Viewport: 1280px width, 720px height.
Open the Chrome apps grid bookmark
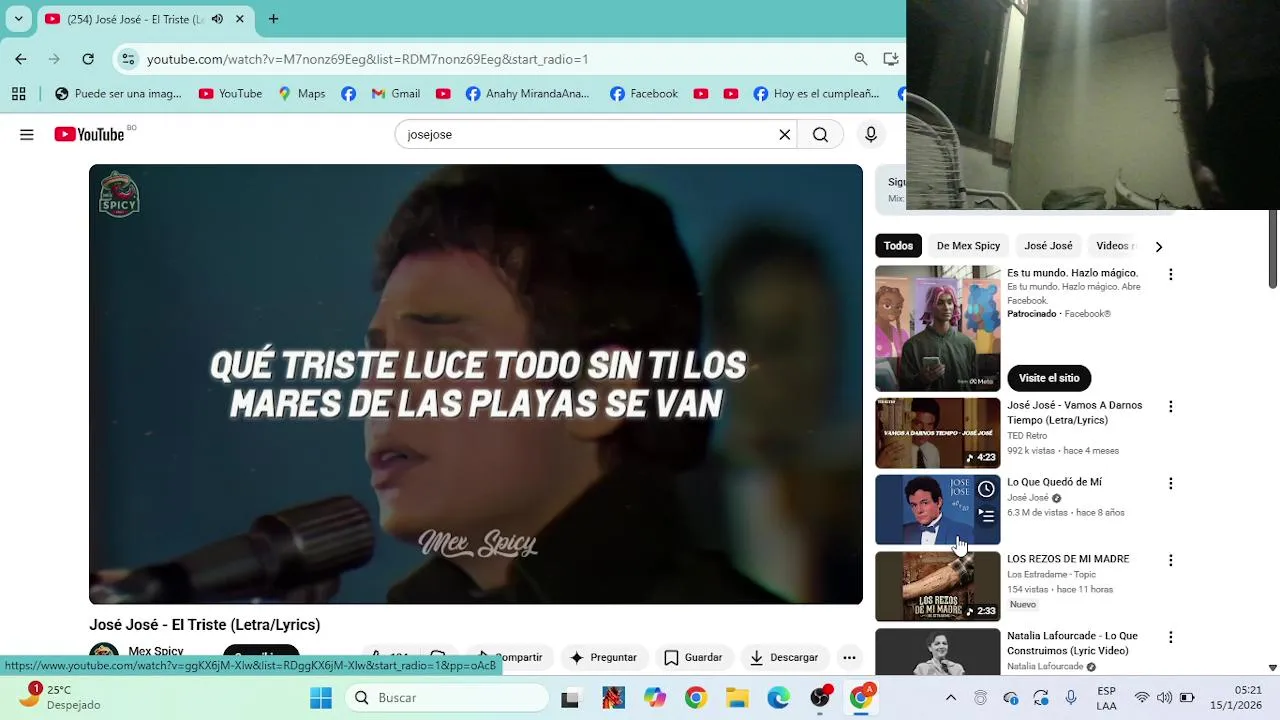(18, 94)
